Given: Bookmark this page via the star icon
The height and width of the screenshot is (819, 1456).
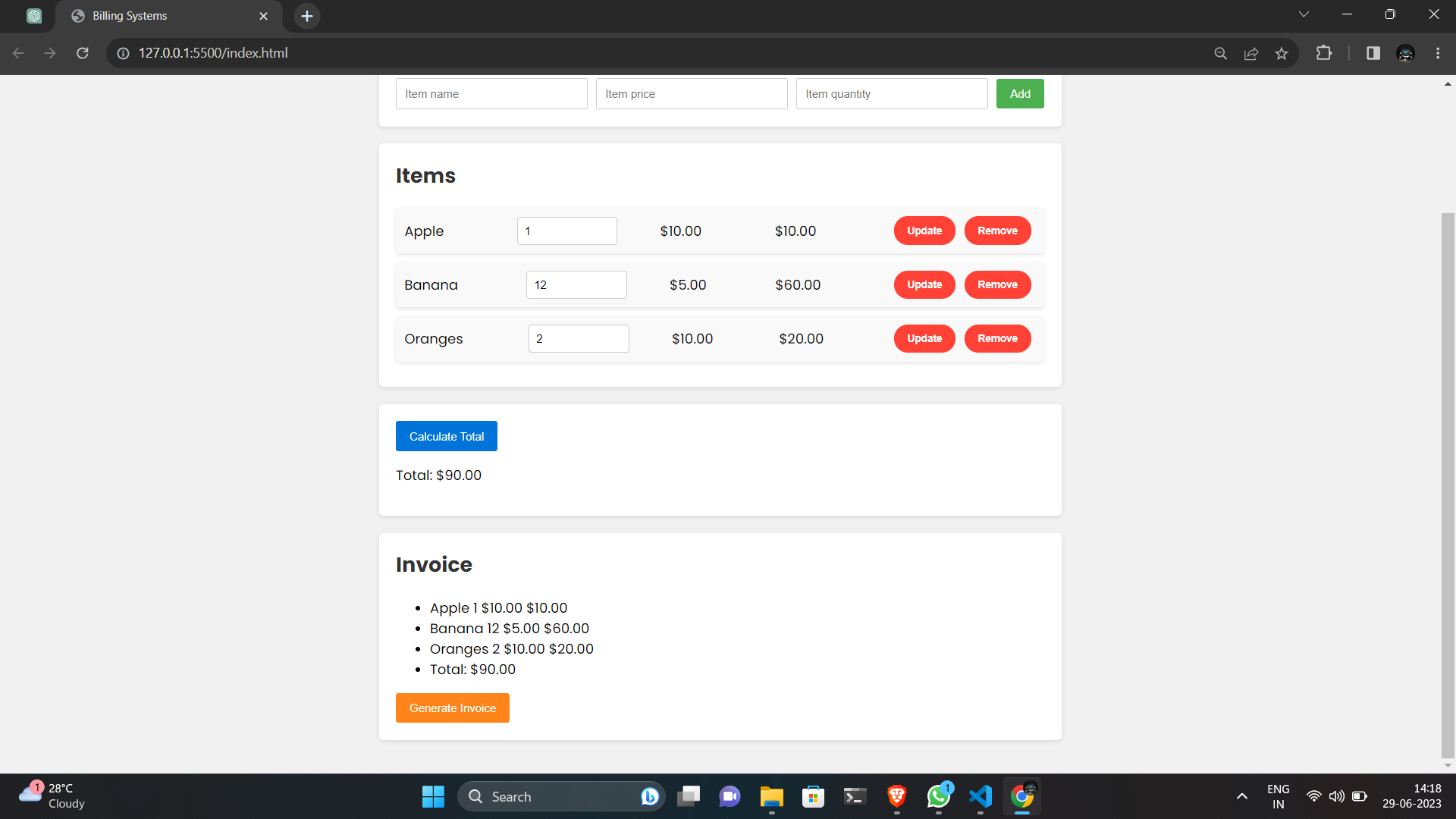Looking at the screenshot, I should (1282, 53).
